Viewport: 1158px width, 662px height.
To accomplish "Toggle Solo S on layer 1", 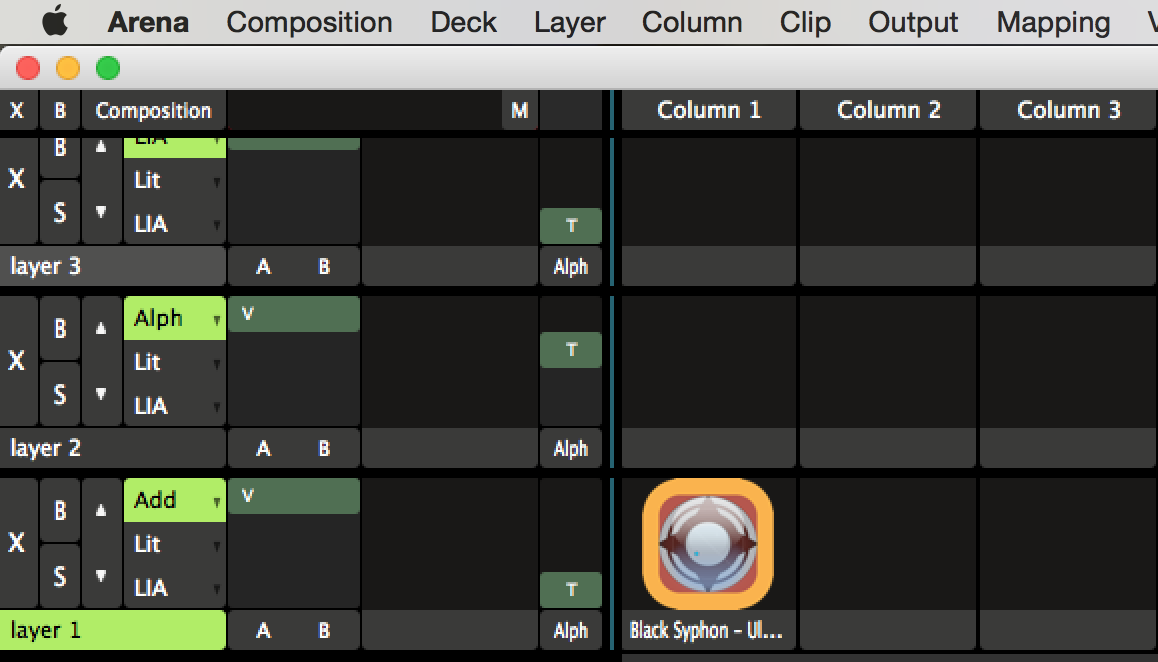I will coord(60,576).
